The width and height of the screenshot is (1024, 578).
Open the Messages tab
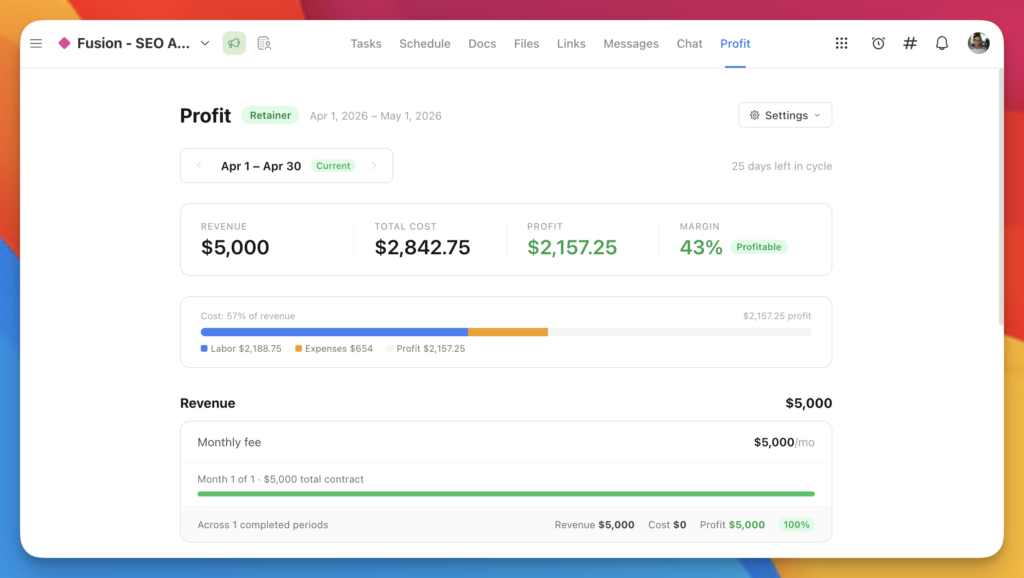click(631, 44)
